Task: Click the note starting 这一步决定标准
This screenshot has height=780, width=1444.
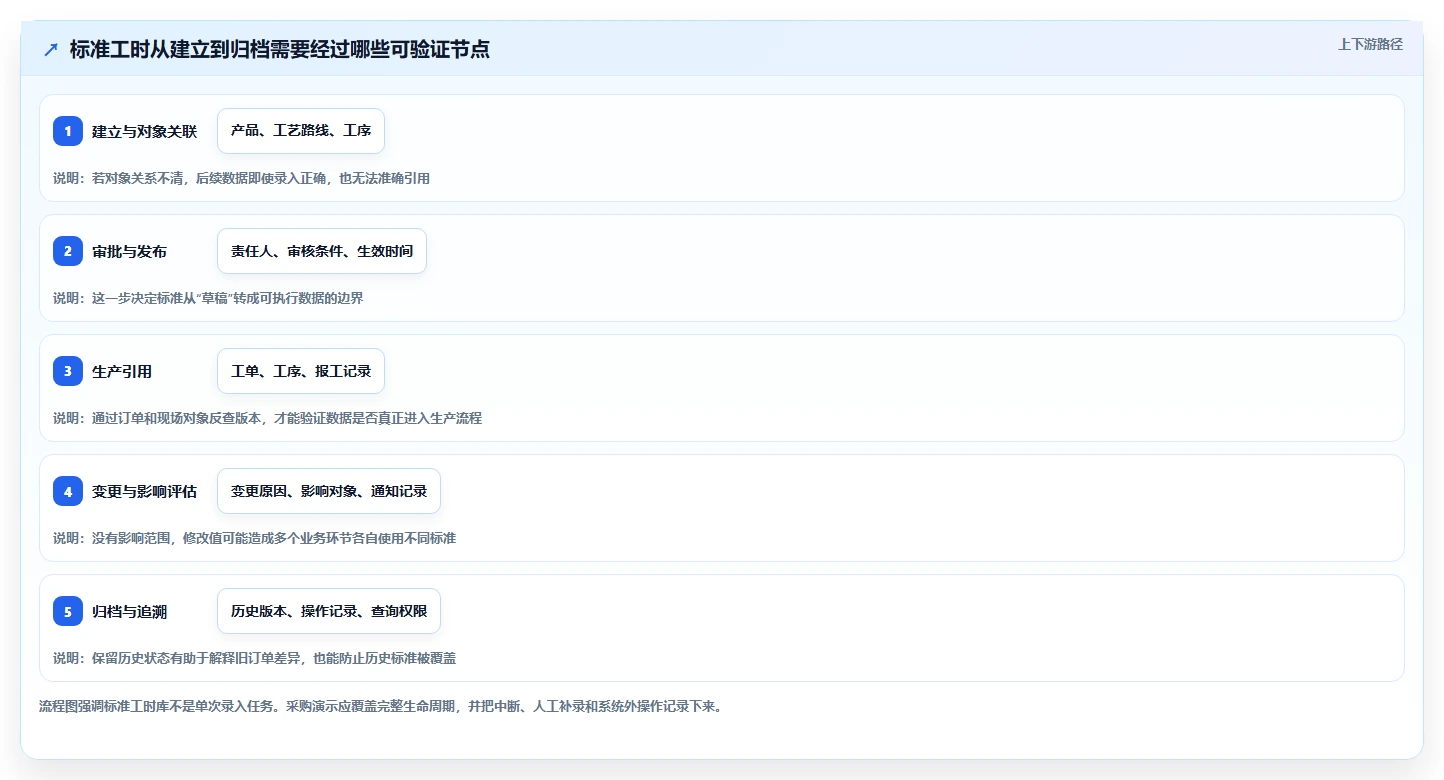Action: pyautogui.click(x=208, y=298)
